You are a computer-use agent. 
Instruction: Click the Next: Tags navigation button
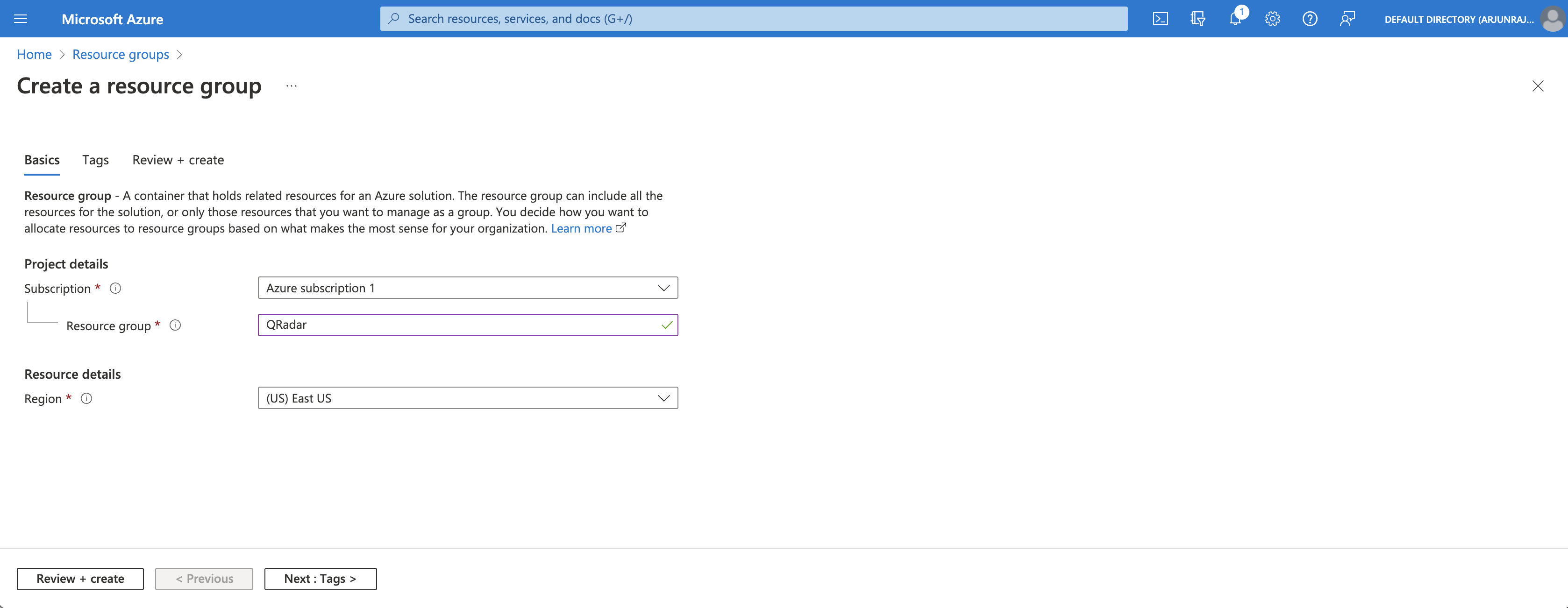click(321, 578)
